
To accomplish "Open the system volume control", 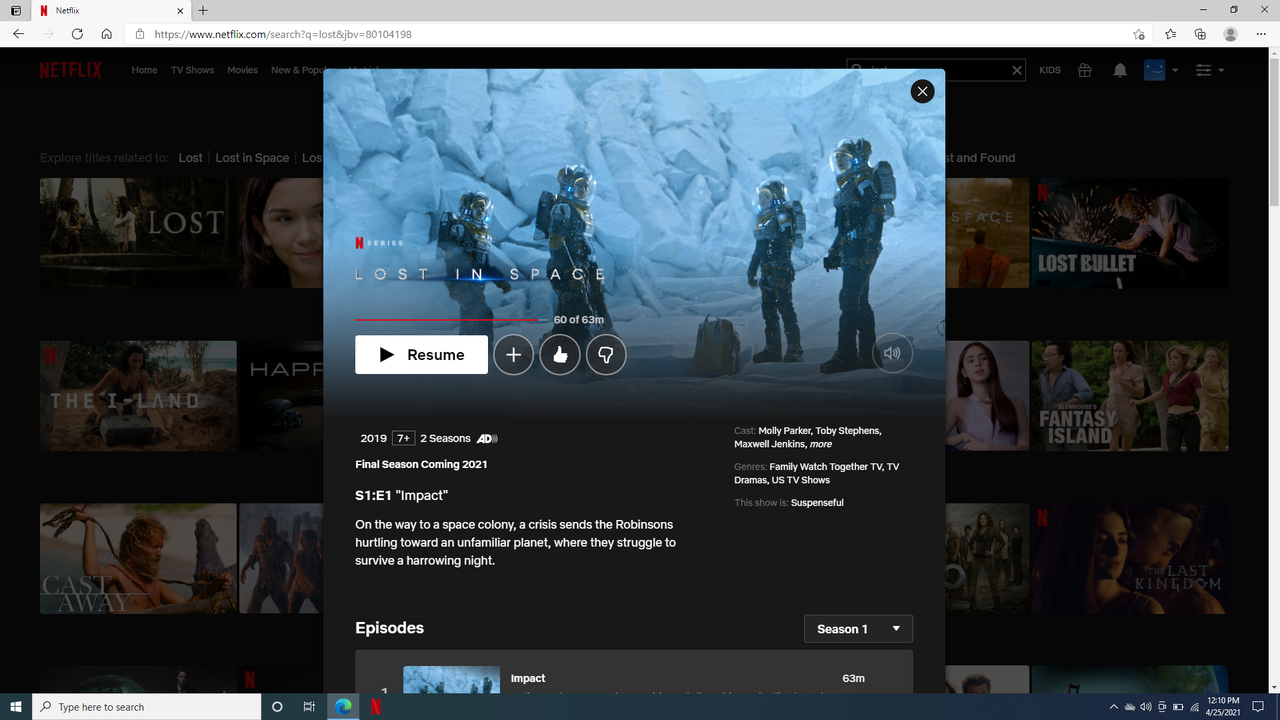I will (1145, 707).
